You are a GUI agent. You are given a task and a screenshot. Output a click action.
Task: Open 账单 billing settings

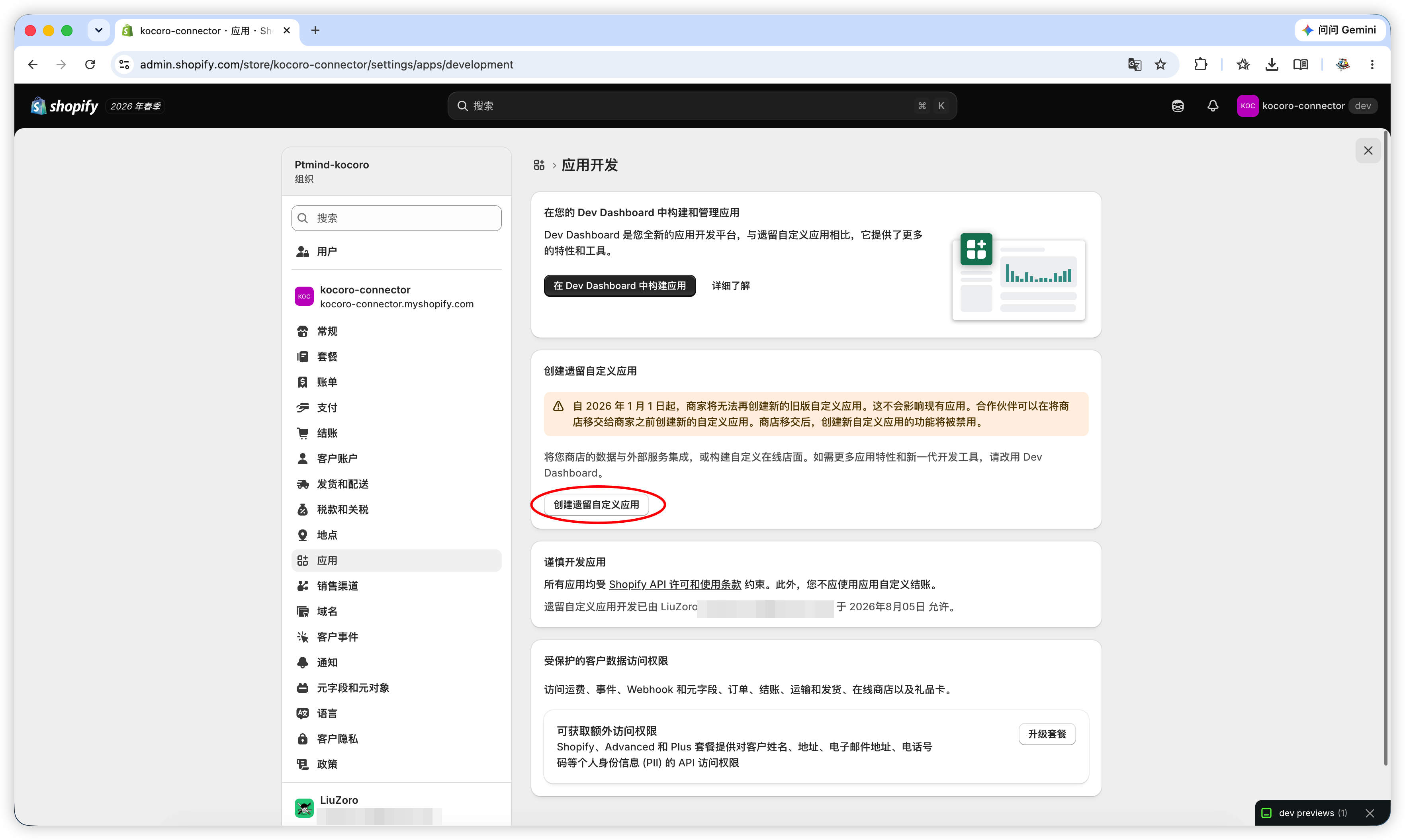396,382
